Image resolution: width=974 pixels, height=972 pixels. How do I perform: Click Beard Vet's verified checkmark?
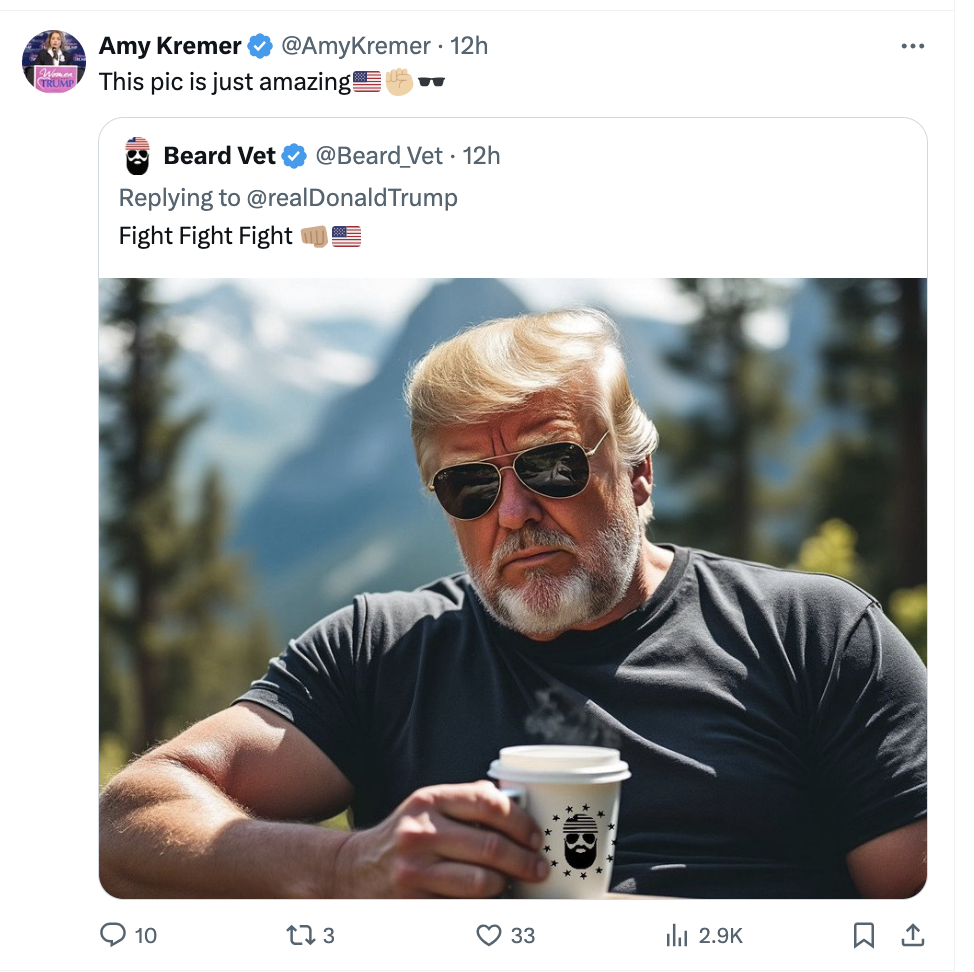(294, 156)
